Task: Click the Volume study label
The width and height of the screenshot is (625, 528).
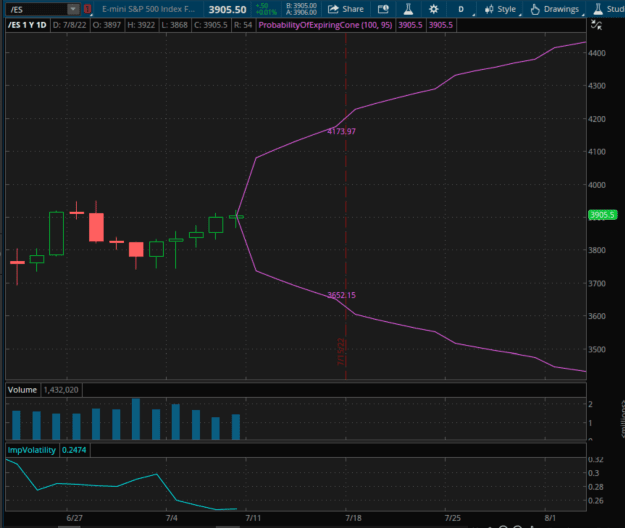Action: tap(22, 390)
